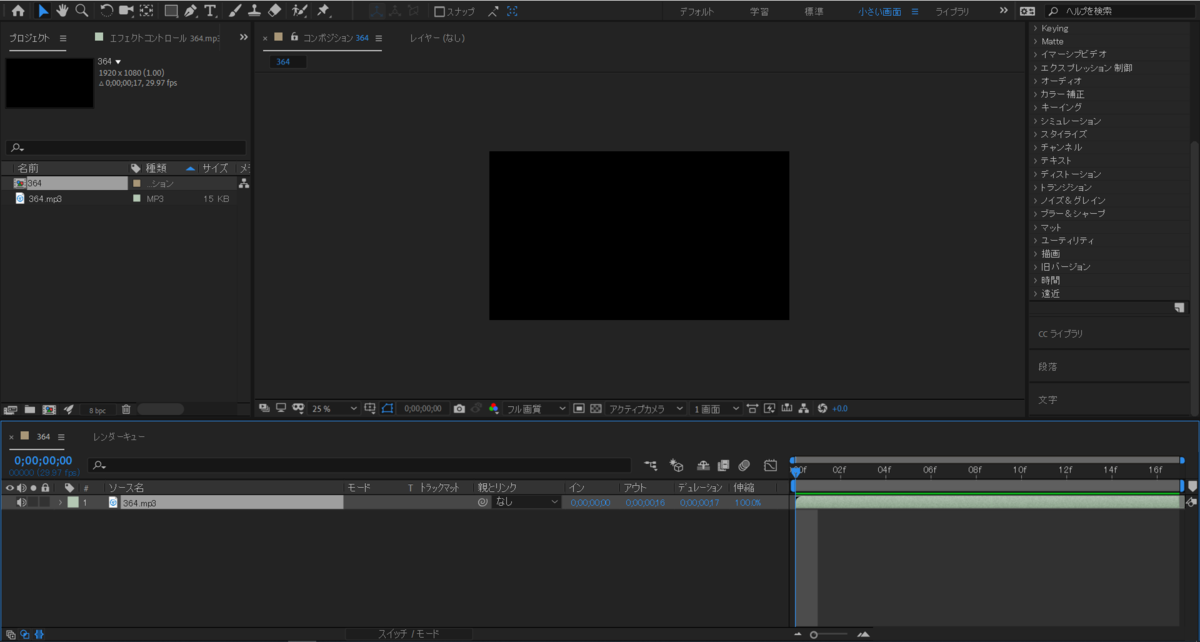This screenshot has height=642, width=1200.
Task: Toggle the transparency grid icon in viewer
Action: 595,409
